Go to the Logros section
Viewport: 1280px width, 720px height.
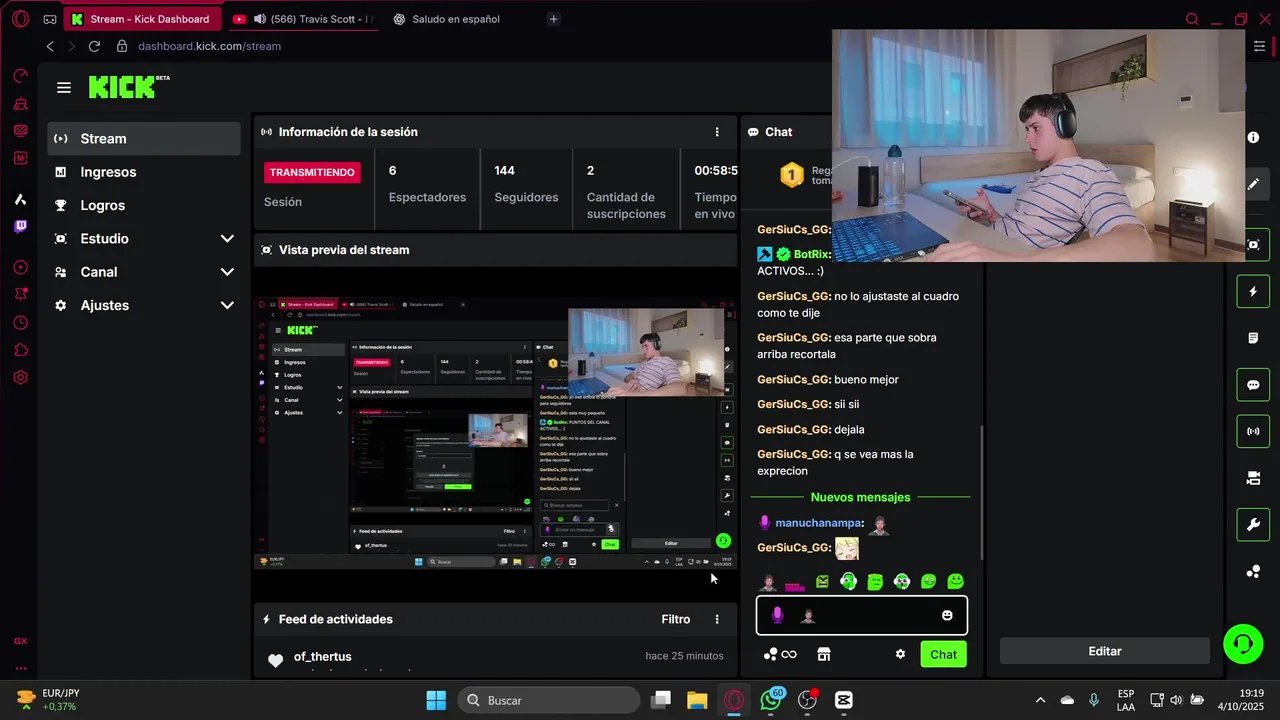(x=144, y=205)
